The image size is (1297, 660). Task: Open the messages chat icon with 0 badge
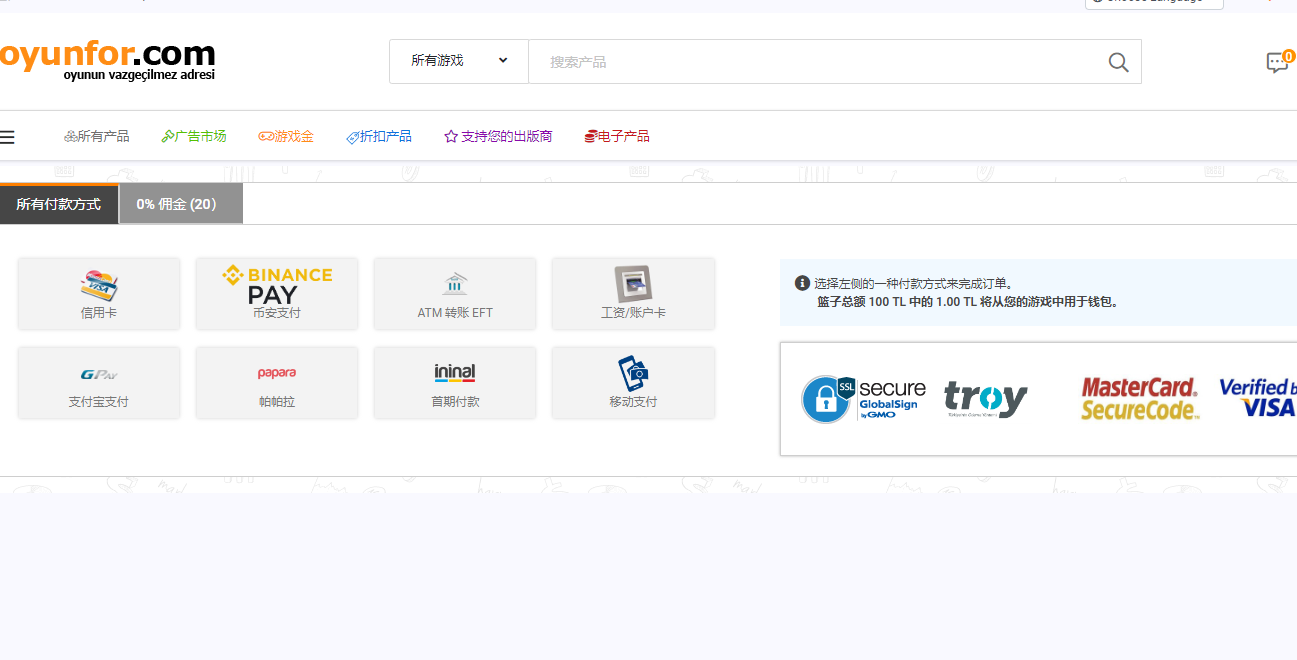[x=1277, y=62]
